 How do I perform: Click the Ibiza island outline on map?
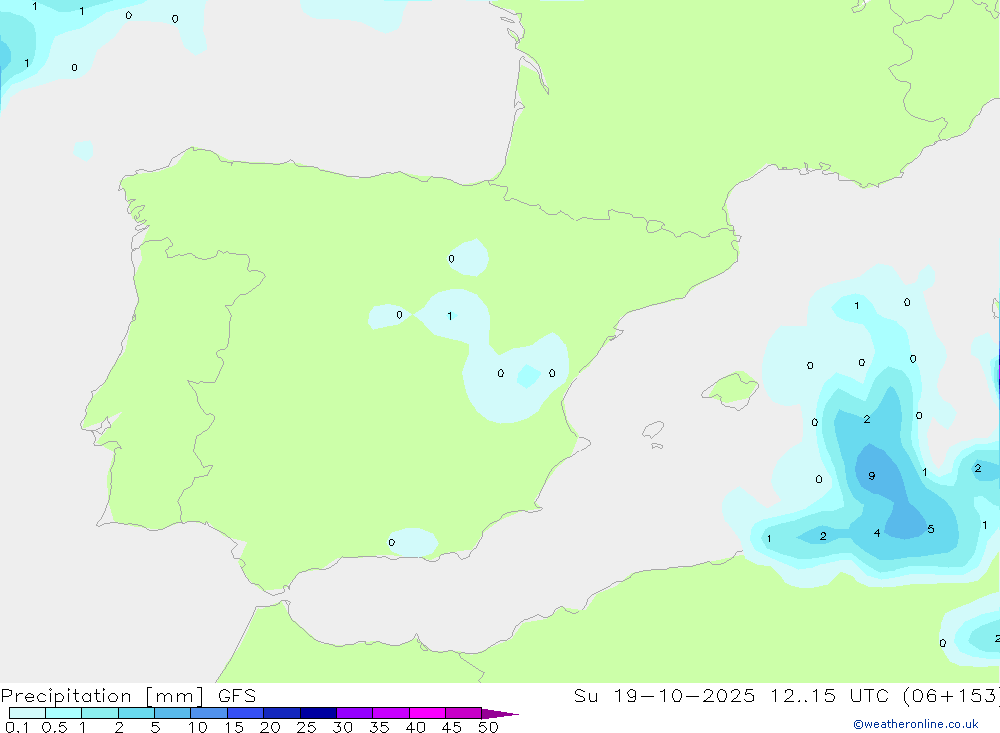(x=653, y=430)
